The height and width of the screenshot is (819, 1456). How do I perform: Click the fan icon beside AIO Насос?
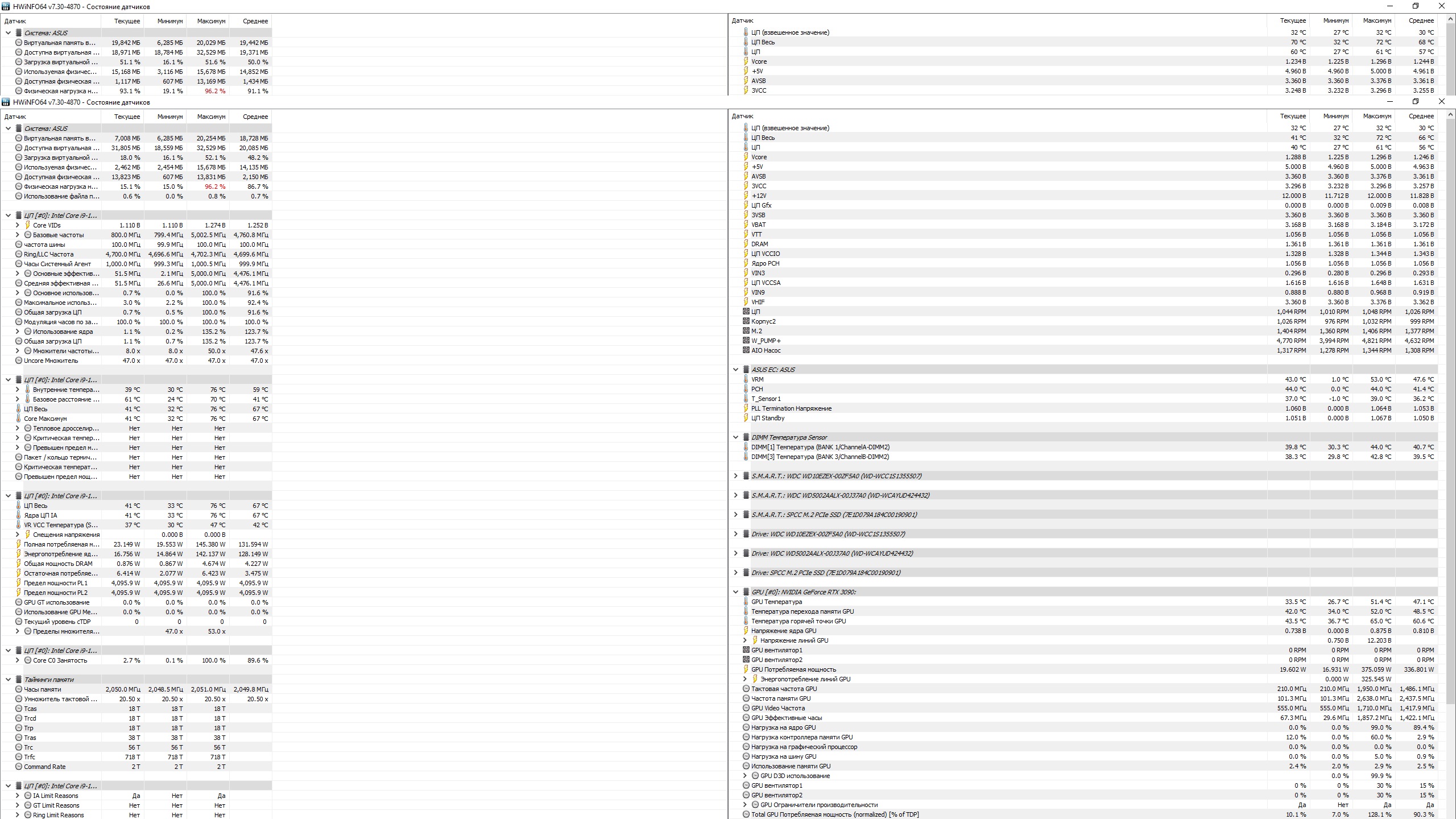(746, 350)
